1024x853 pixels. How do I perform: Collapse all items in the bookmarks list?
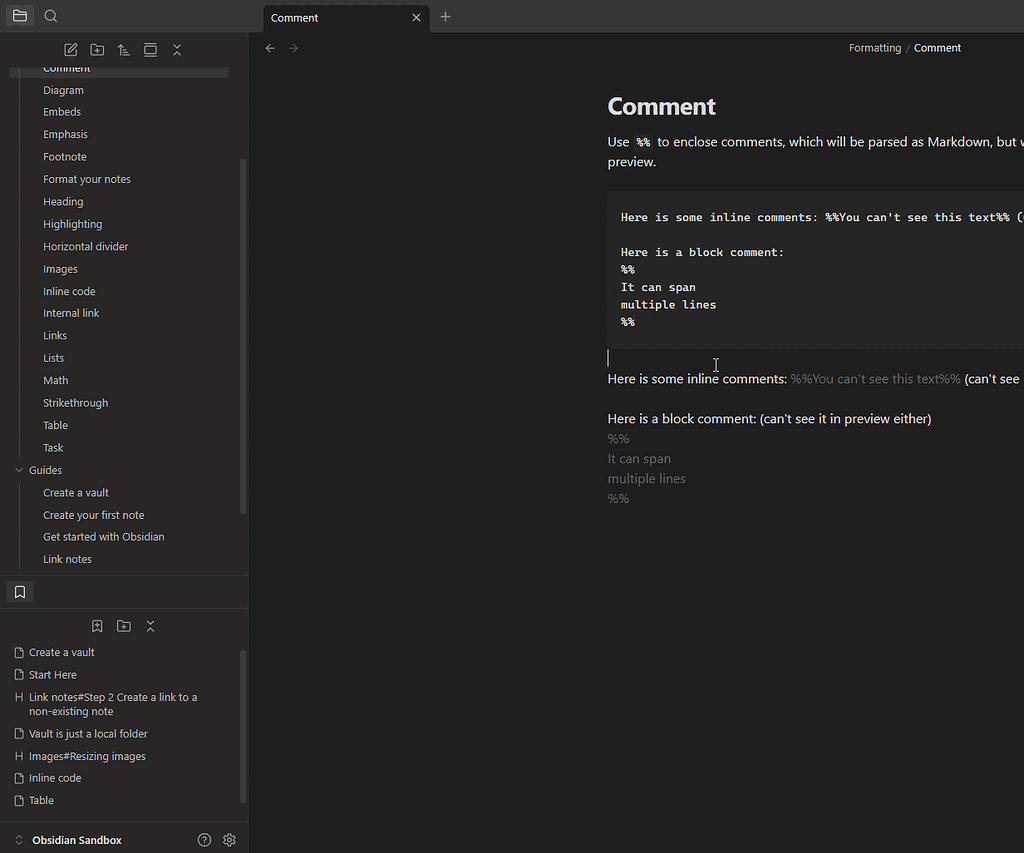(150, 625)
